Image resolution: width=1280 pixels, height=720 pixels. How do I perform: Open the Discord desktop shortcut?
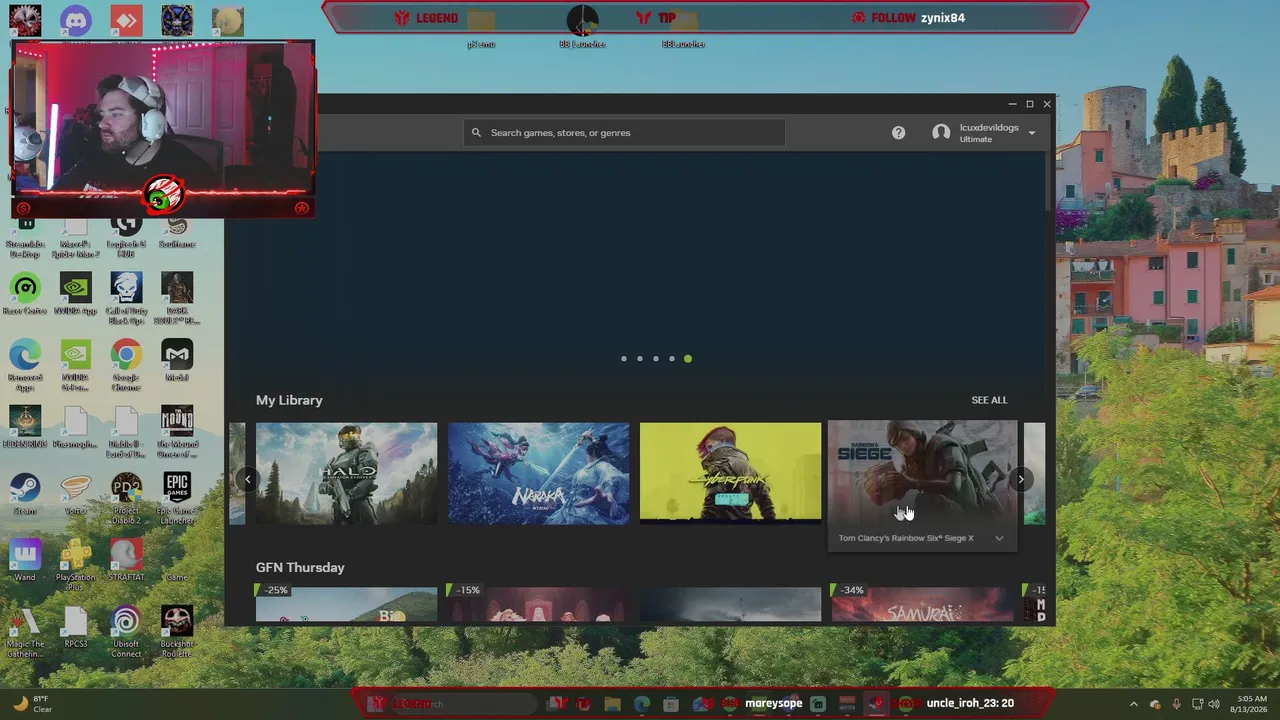[75, 21]
